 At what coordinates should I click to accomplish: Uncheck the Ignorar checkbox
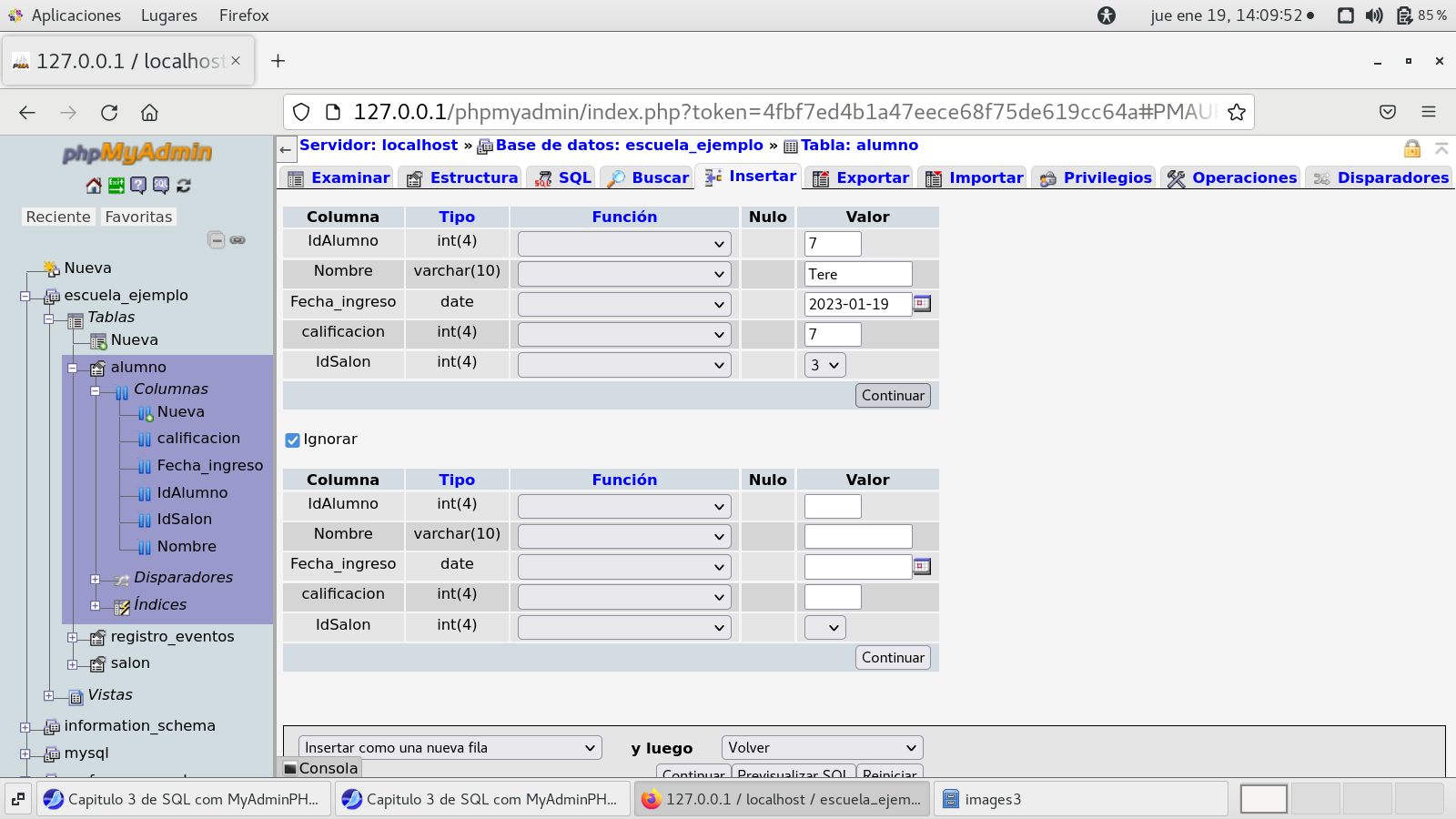coord(292,440)
